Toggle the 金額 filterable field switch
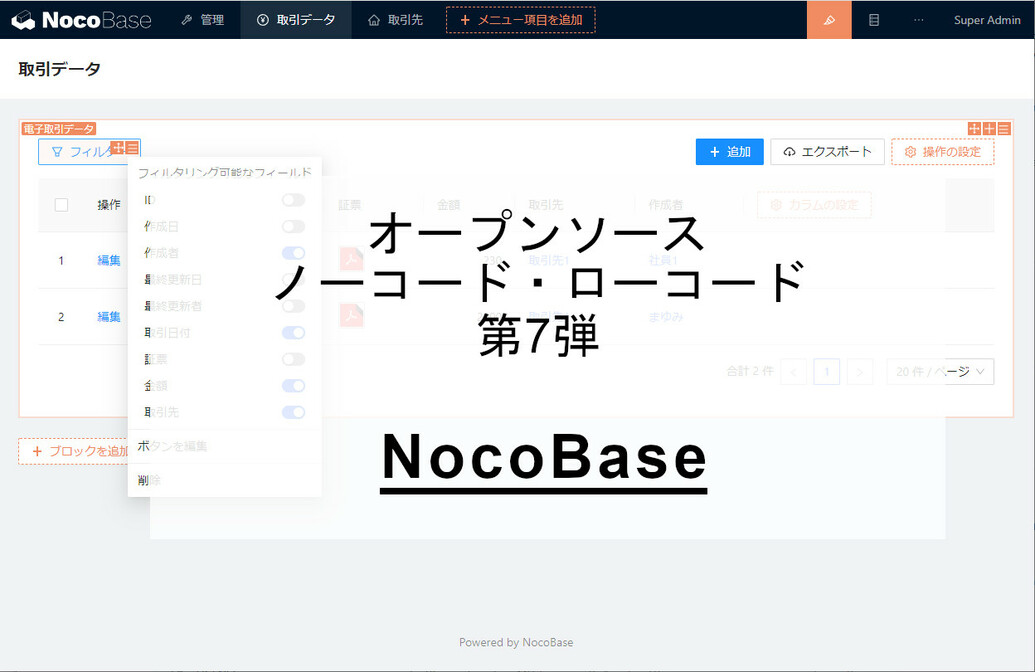The height and width of the screenshot is (672, 1035). [x=294, y=386]
